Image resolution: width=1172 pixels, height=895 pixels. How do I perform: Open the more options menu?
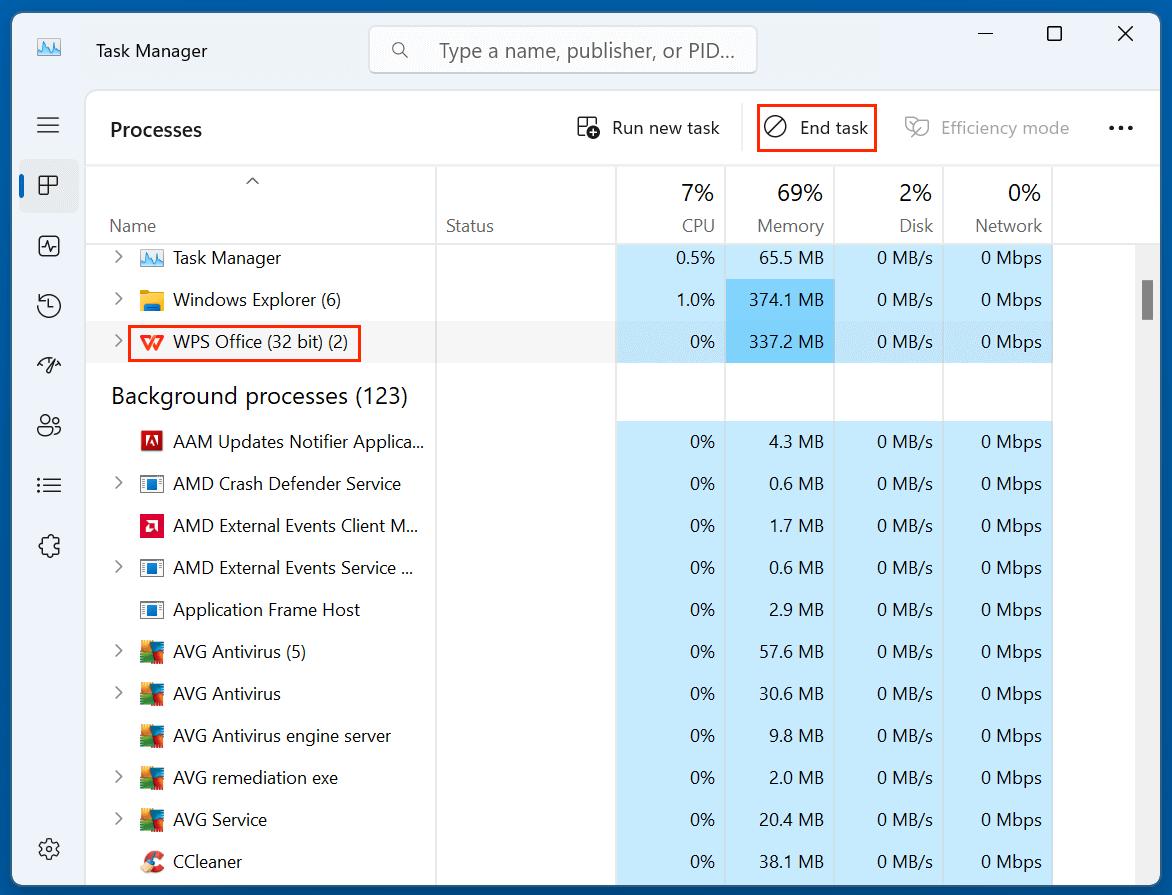pyautogui.click(x=1121, y=127)
